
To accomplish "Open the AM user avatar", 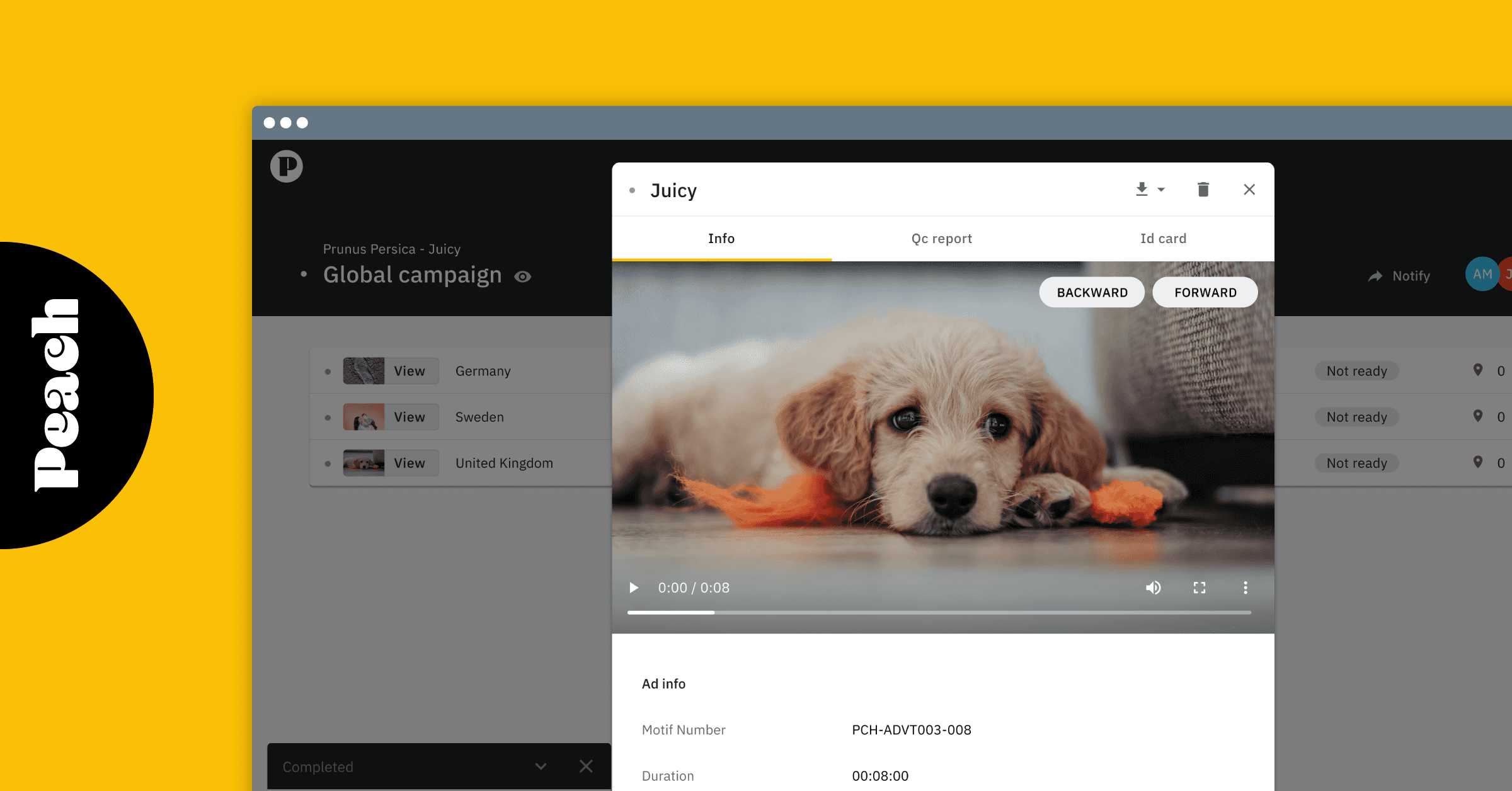I will (x=1482, y=274).
